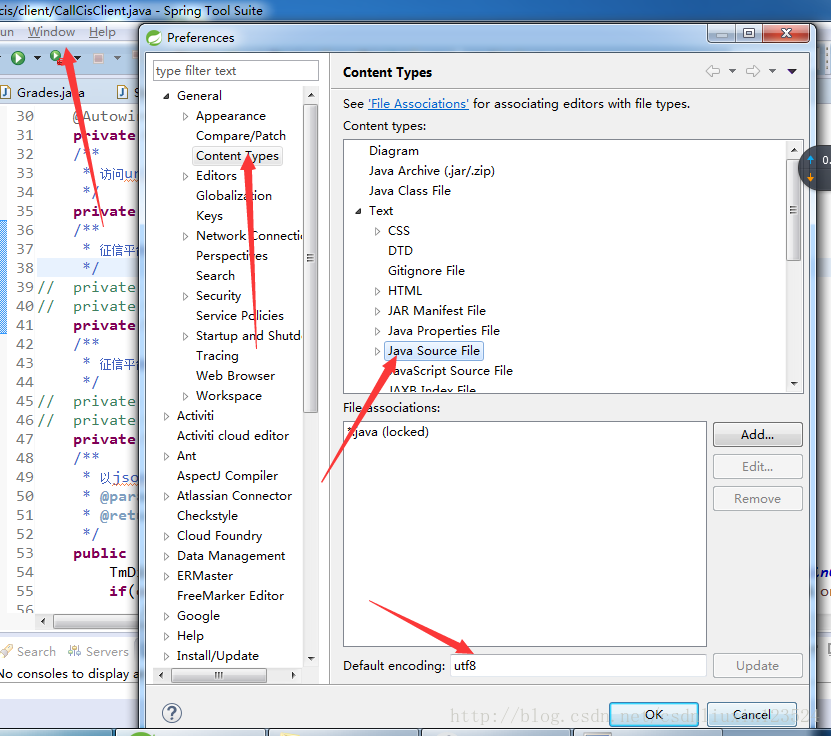Select Globalization preference page
Image resolution: width=831 pixels, height=736 pixels.
point(234,196)
